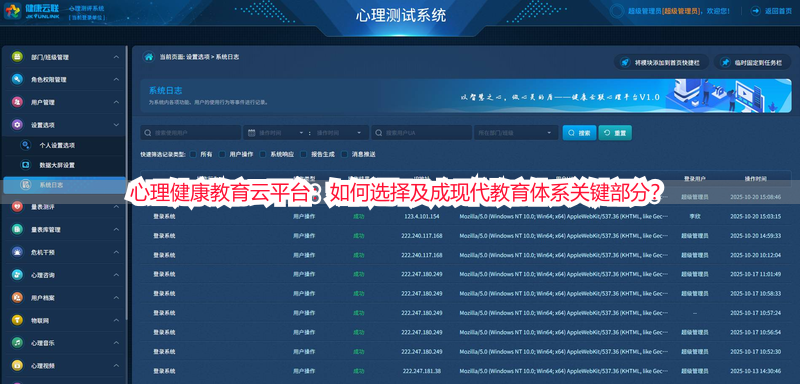Click the 登录用户 column header
The height and width of the screenshot is (384, 800).
[694, 178]
